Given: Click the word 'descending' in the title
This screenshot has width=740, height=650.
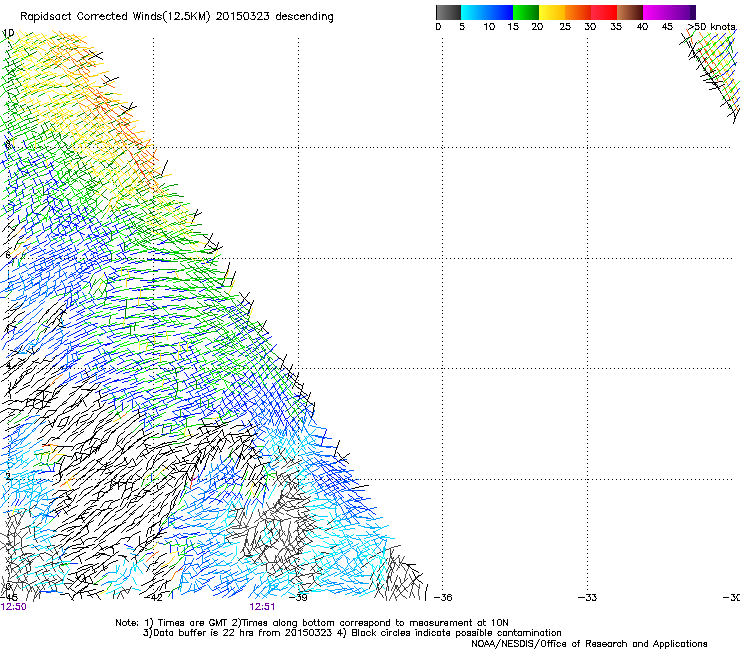Looking at the screenshot, I should pos(304,17).
